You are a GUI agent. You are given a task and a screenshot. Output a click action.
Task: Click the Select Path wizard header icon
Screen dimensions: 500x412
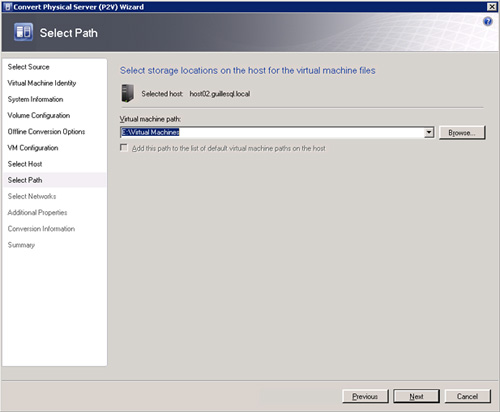coord(23,32)
